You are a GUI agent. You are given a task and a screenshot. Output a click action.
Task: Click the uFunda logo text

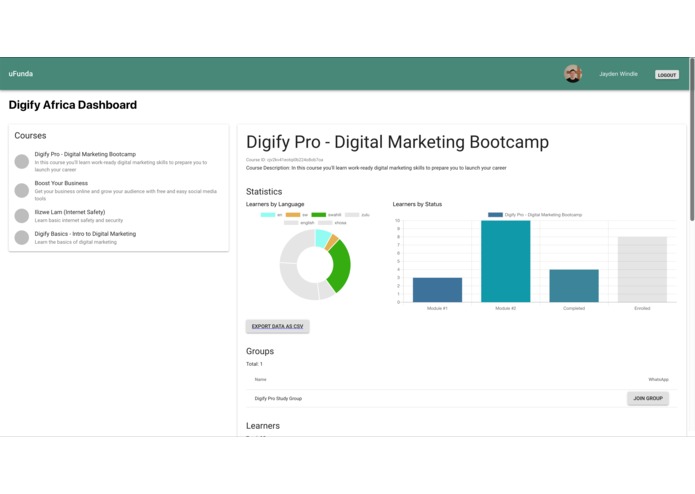20,74
